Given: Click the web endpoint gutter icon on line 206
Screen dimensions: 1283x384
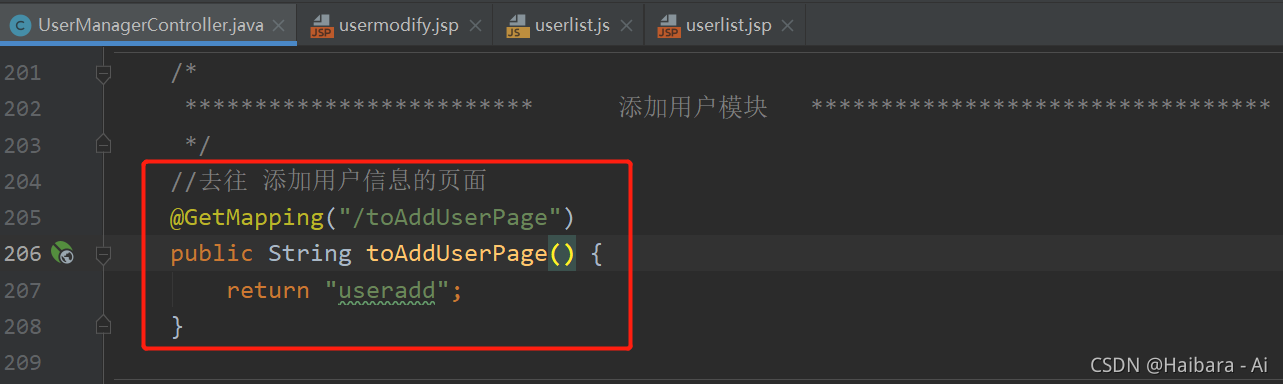Looking at the screenshot, I should (62, 254).
